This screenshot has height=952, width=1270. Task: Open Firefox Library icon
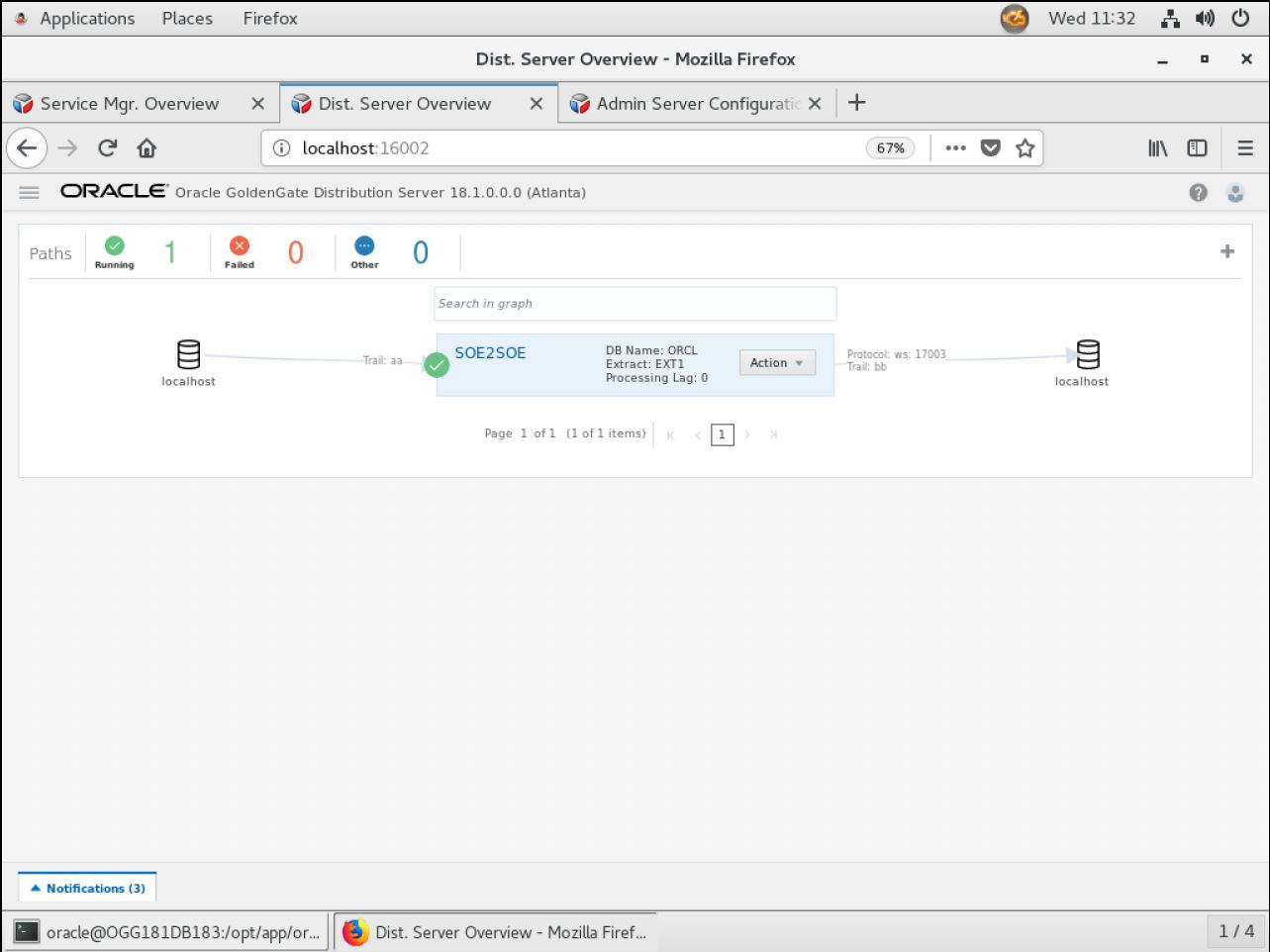click(1157, 148)
